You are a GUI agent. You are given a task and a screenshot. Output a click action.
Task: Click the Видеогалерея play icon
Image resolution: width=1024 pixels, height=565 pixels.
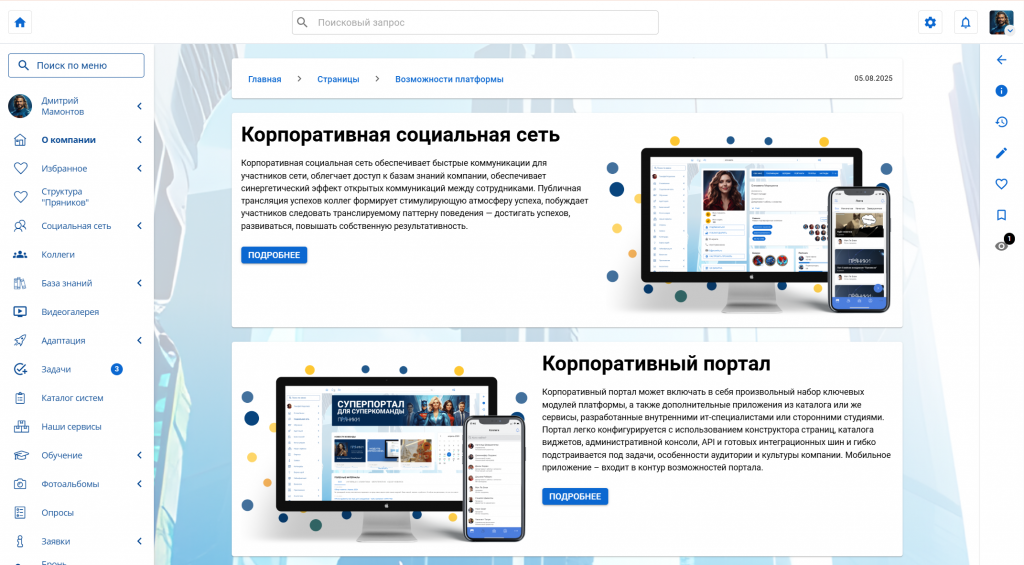(20, 312)
